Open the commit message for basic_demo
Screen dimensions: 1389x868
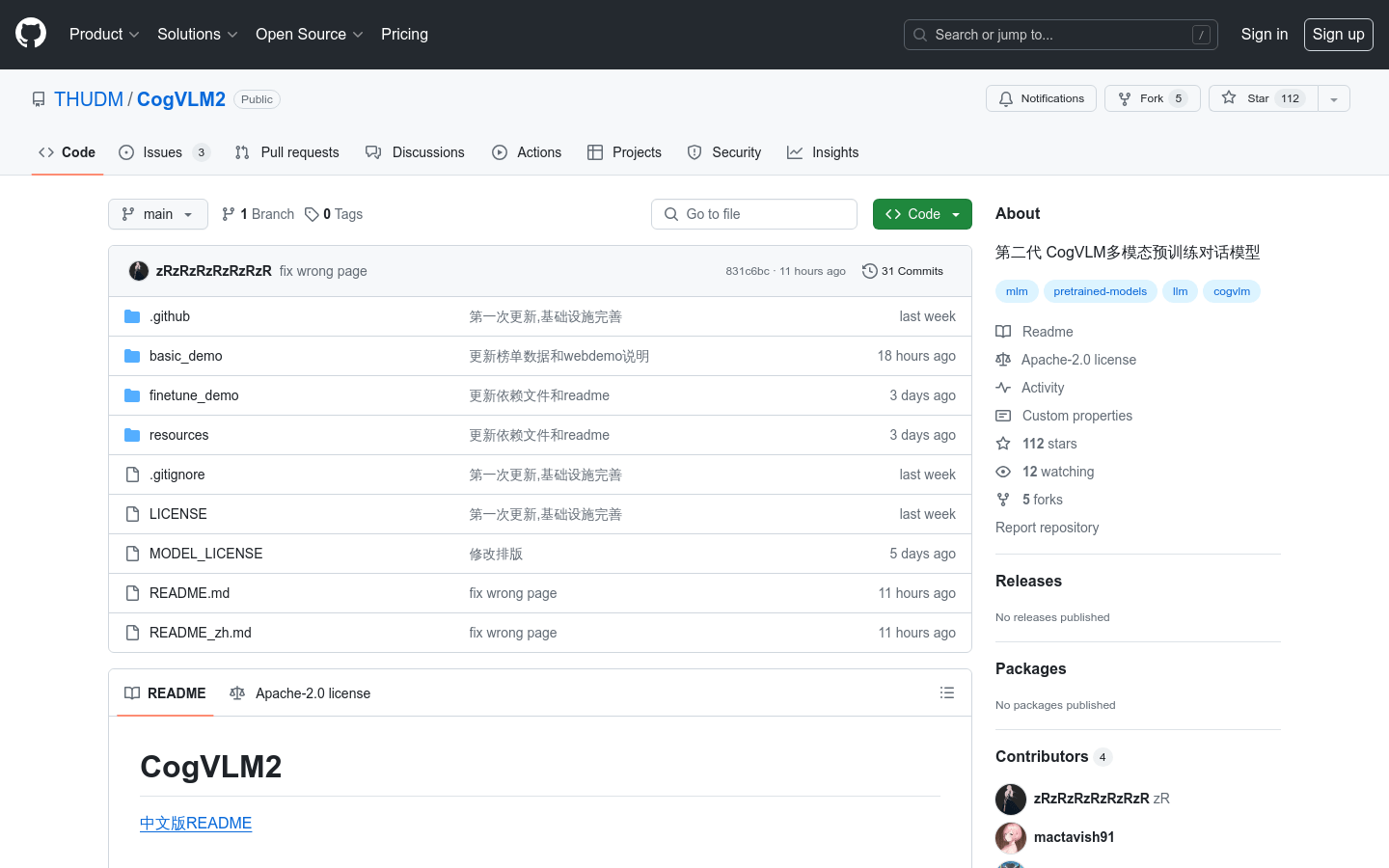coord(559,356)
